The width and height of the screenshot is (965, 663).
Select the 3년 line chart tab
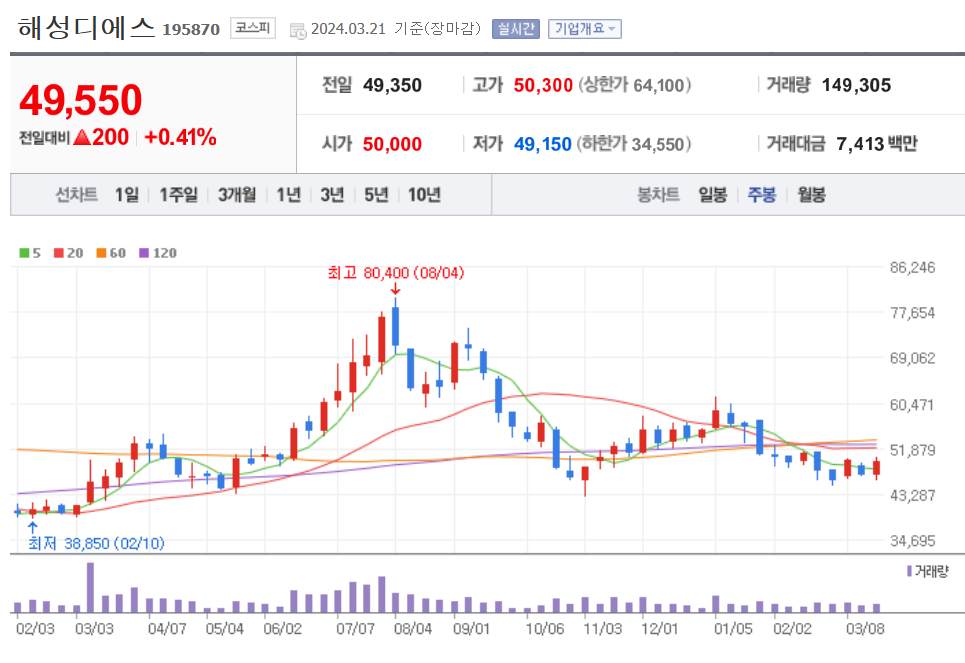click(x=332, y=195)
